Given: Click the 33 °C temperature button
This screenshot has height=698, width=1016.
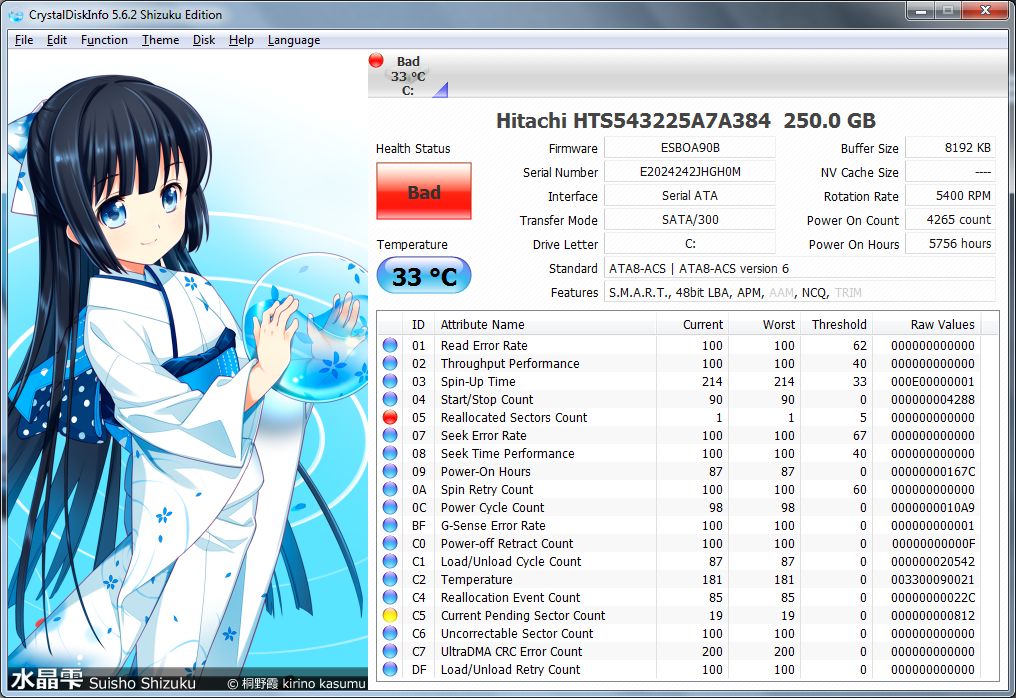Looking at the screenshot, I should pos(424,276).
